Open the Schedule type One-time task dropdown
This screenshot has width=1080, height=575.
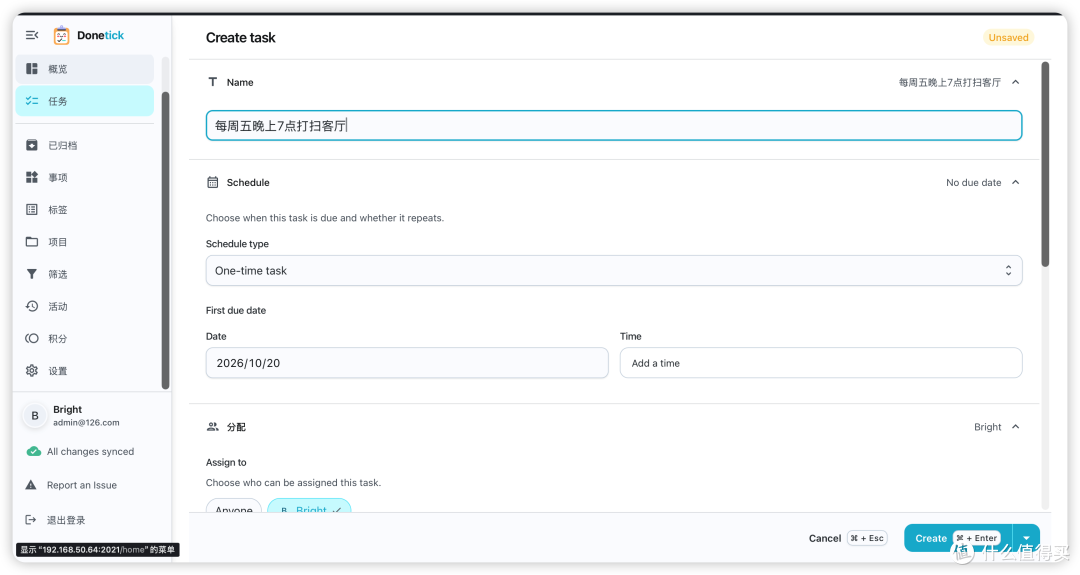click(x=614, y=271)
